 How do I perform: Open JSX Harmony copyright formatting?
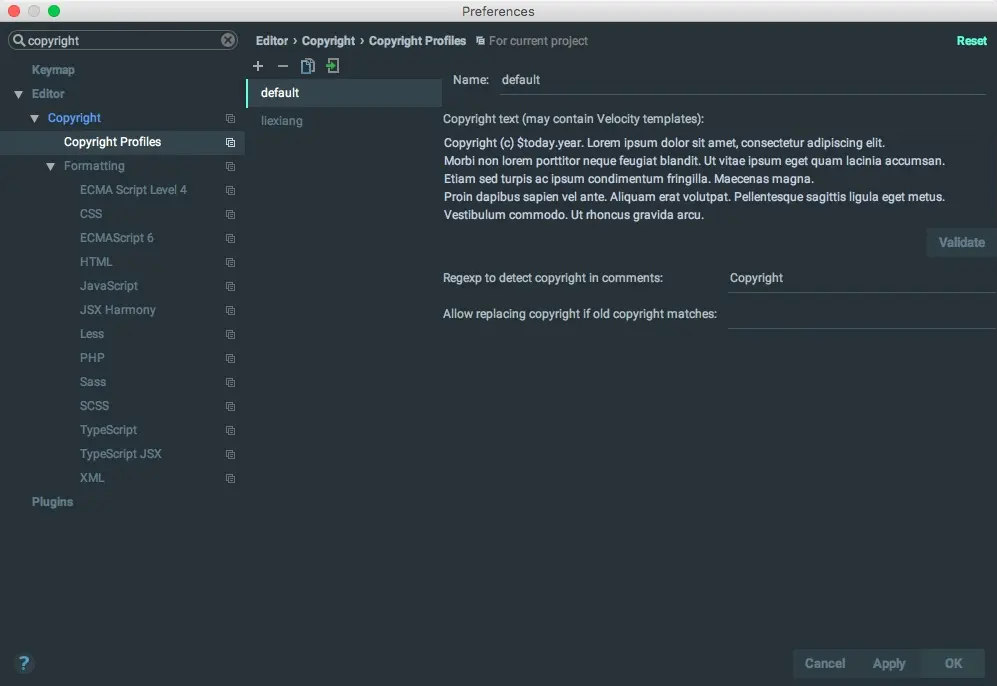point(118,310)
